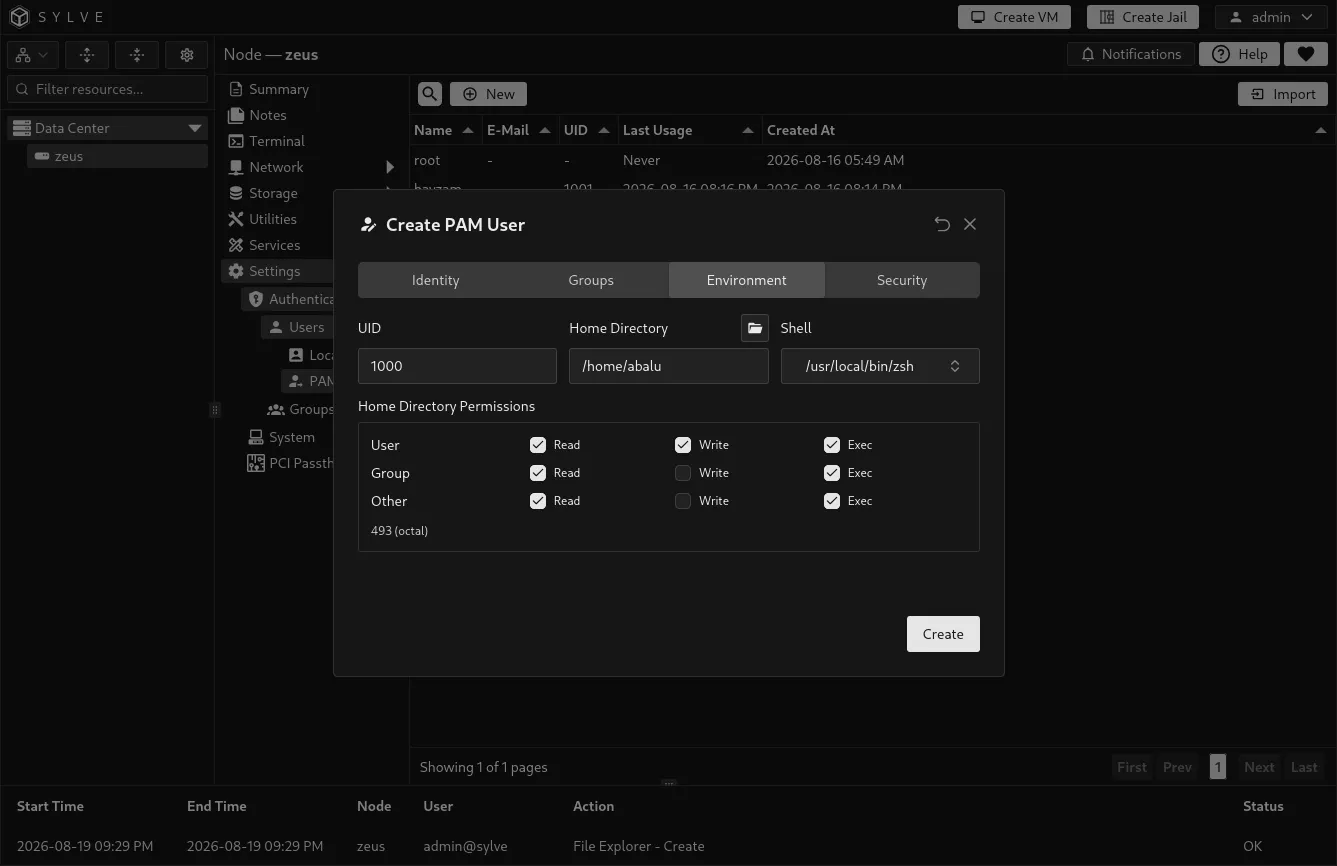Screen dimensions: 1337x866
Task: Click the Import button
Action: point(1283,94)
